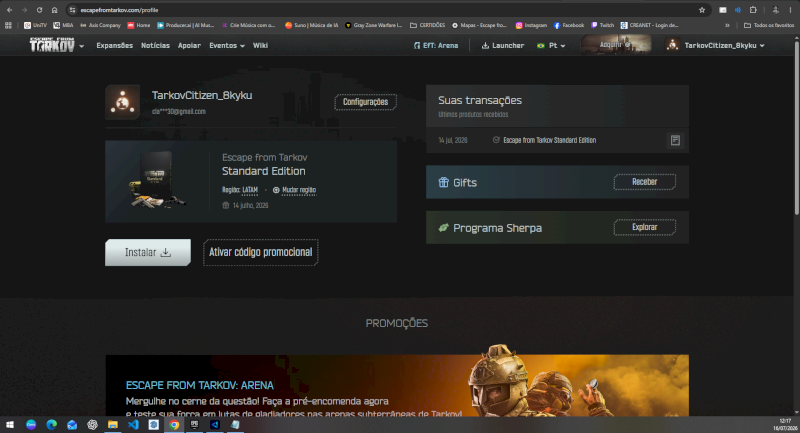Click the Standard Edition box art thumbnail

tap(156, 180)
